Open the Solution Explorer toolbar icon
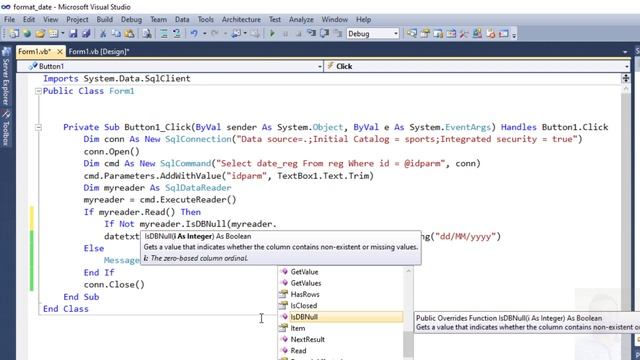 (x=412, y=33)
